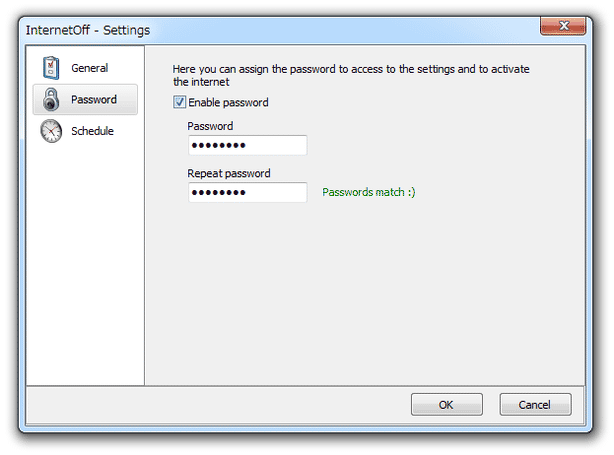Image resolution: width=614 pixels, height=455 pixels.
Task: Confirm settings with the OK button
Action: tap(446, 404)
